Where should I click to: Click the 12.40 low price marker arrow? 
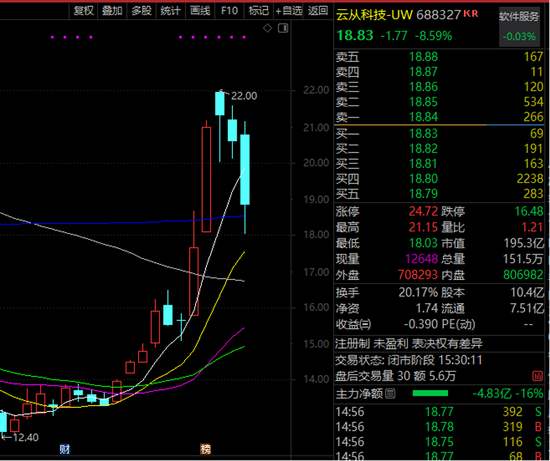tap(22, 437)
